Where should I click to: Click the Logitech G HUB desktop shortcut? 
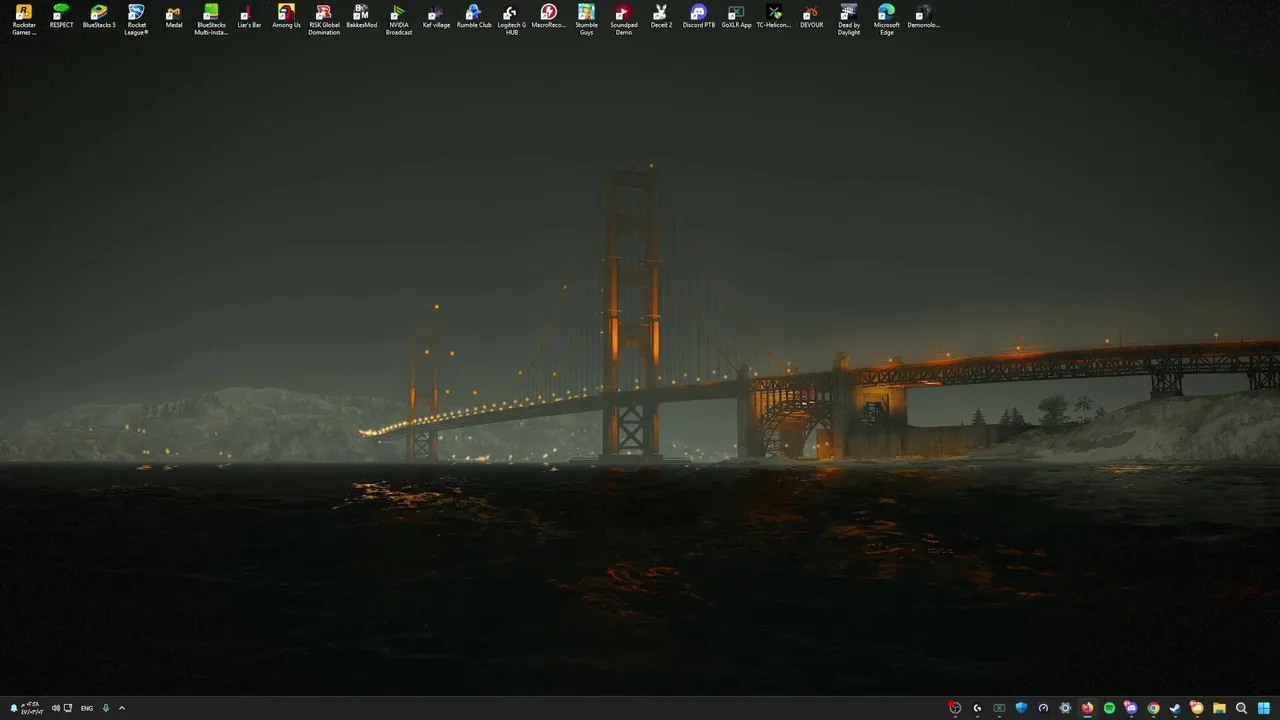[511, 20]
